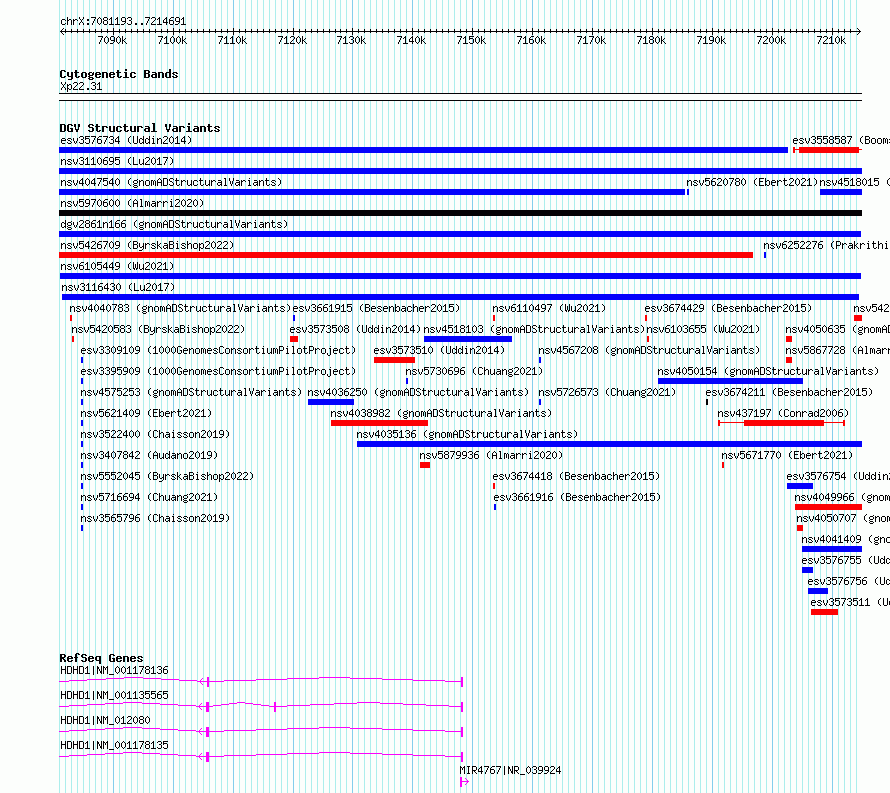This screenshot has height=793, width=890.
Task: Open nsv5671770 (Ebert2021) label
Action: [787, 455]
